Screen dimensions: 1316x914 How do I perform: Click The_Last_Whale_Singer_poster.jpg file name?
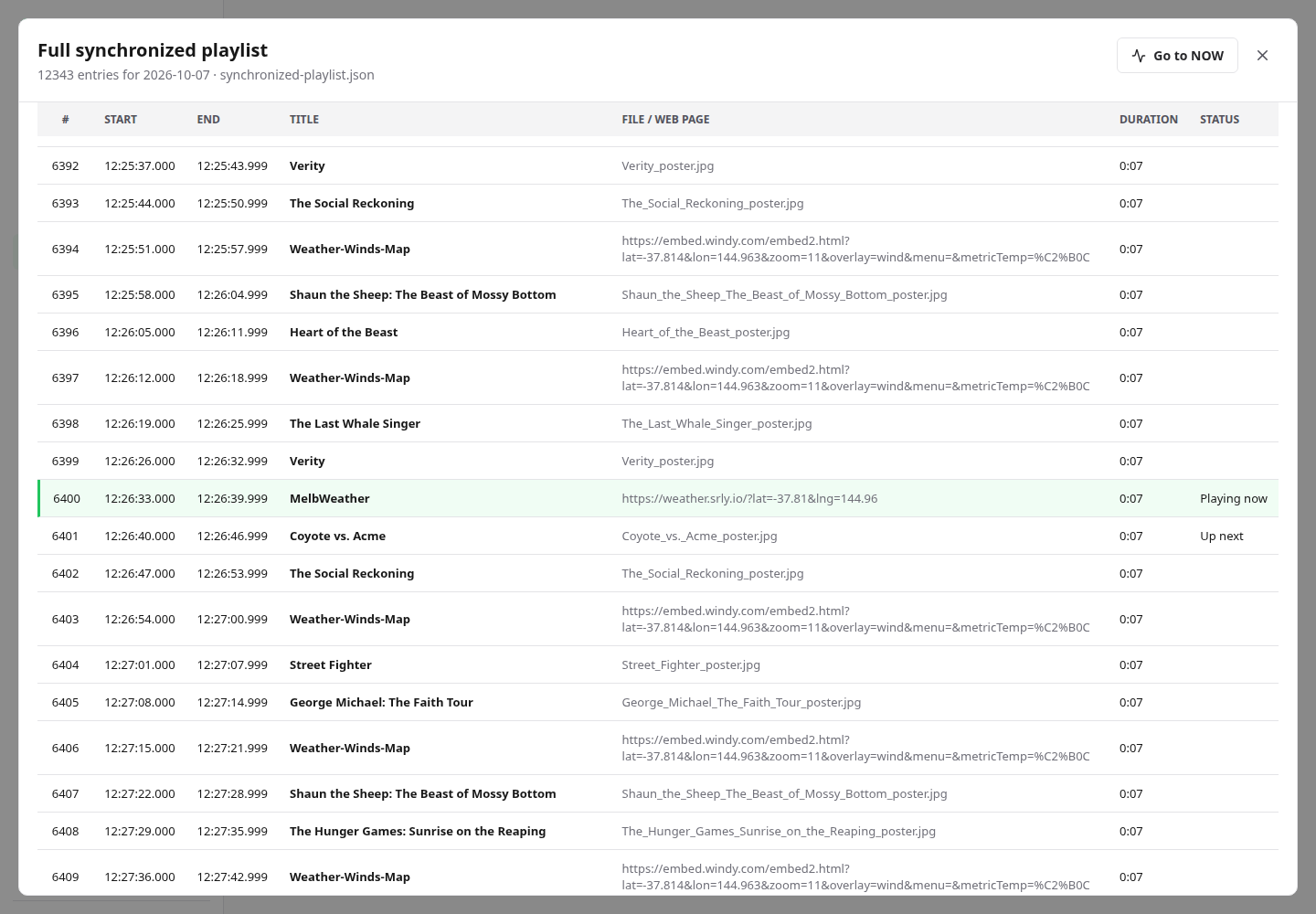click(x=716, y=424)
